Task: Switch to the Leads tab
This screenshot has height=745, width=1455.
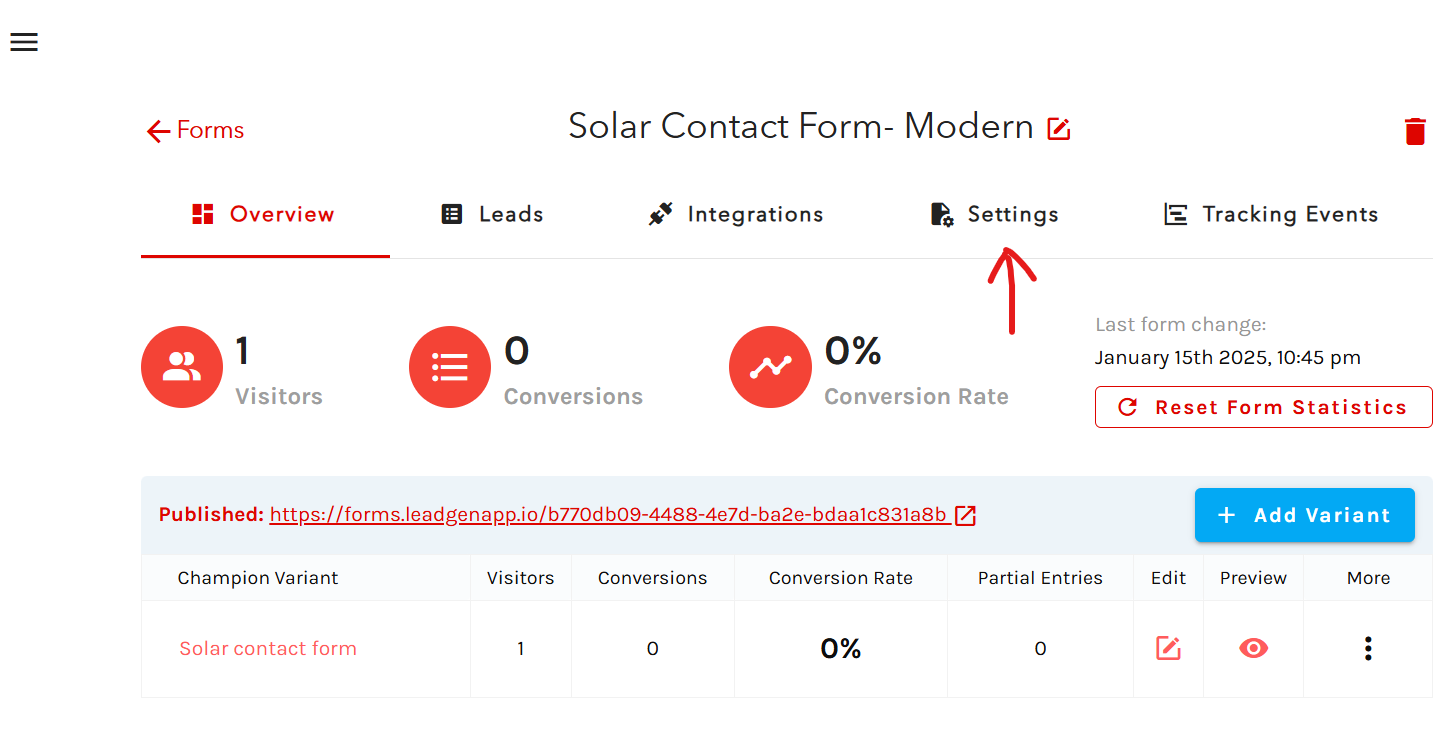Action: point(491,213)
